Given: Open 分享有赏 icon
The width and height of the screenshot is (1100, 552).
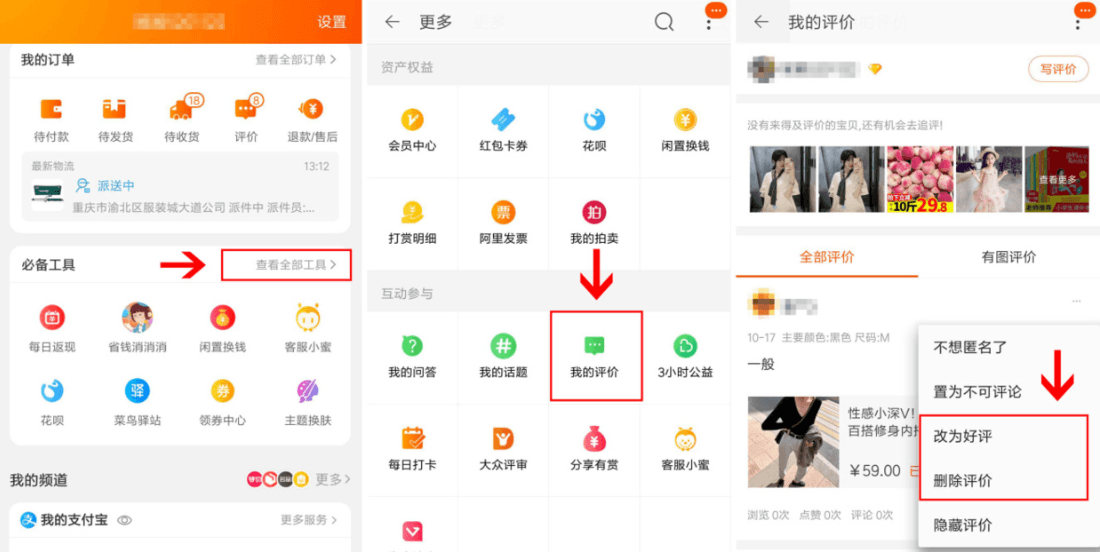Looking at the screenshot, I should (594, 438).
